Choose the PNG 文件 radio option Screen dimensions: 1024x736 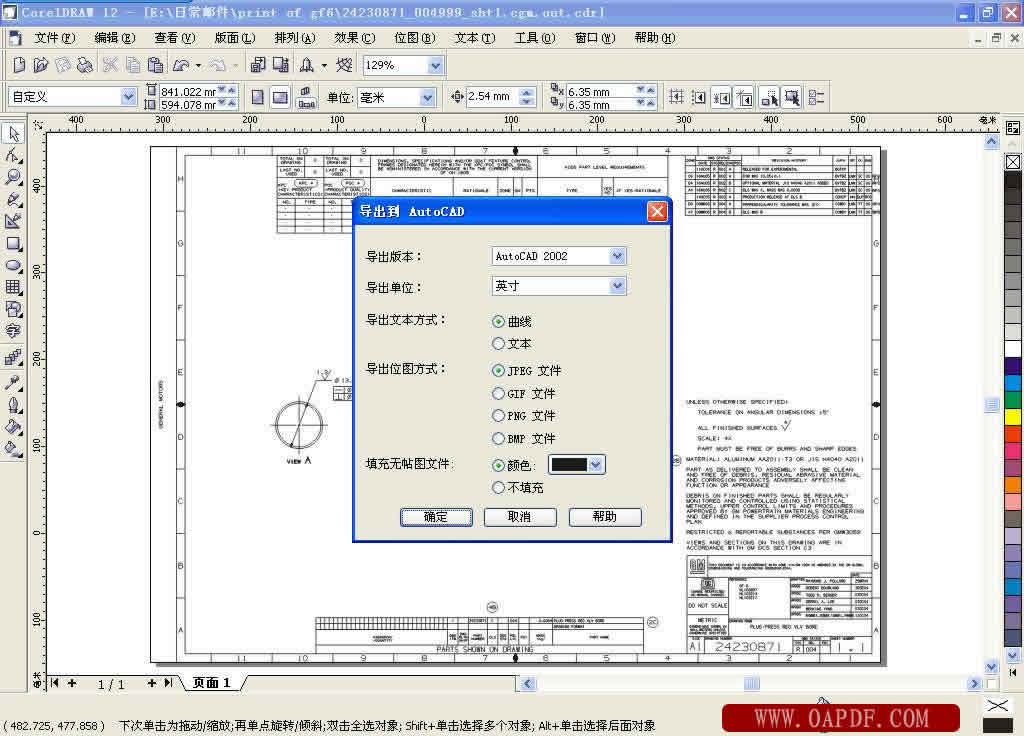498,415
